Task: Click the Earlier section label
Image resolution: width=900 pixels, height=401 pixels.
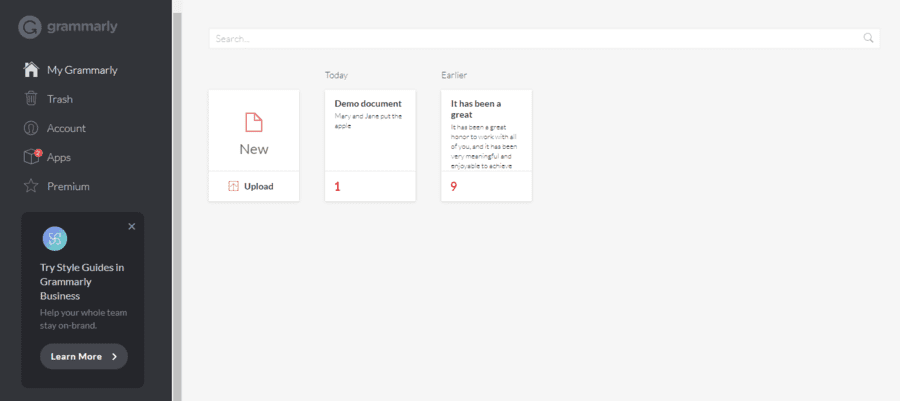Action: 454,75
